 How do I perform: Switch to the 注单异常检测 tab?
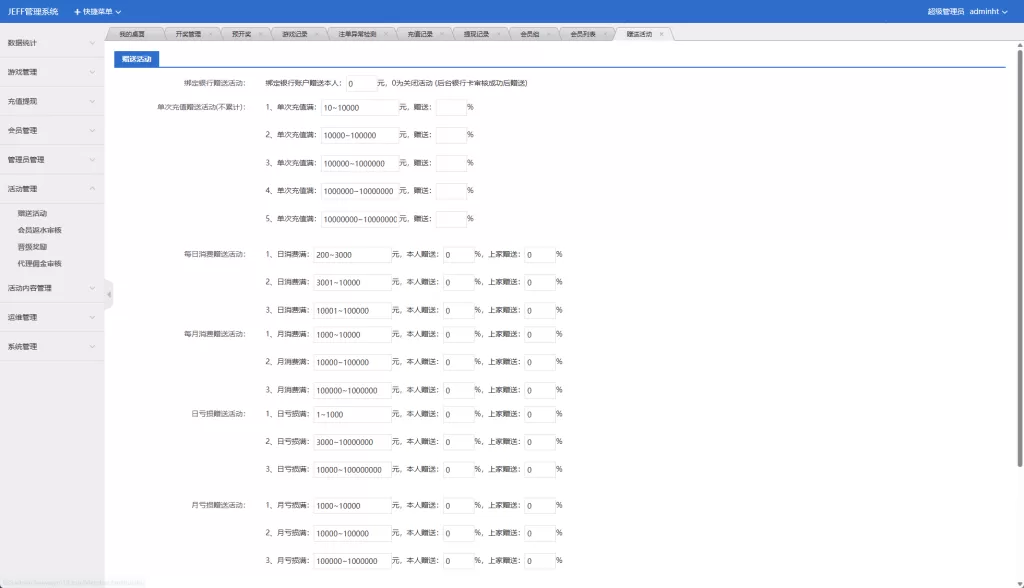pyautogui.click(x=357, y=34)
